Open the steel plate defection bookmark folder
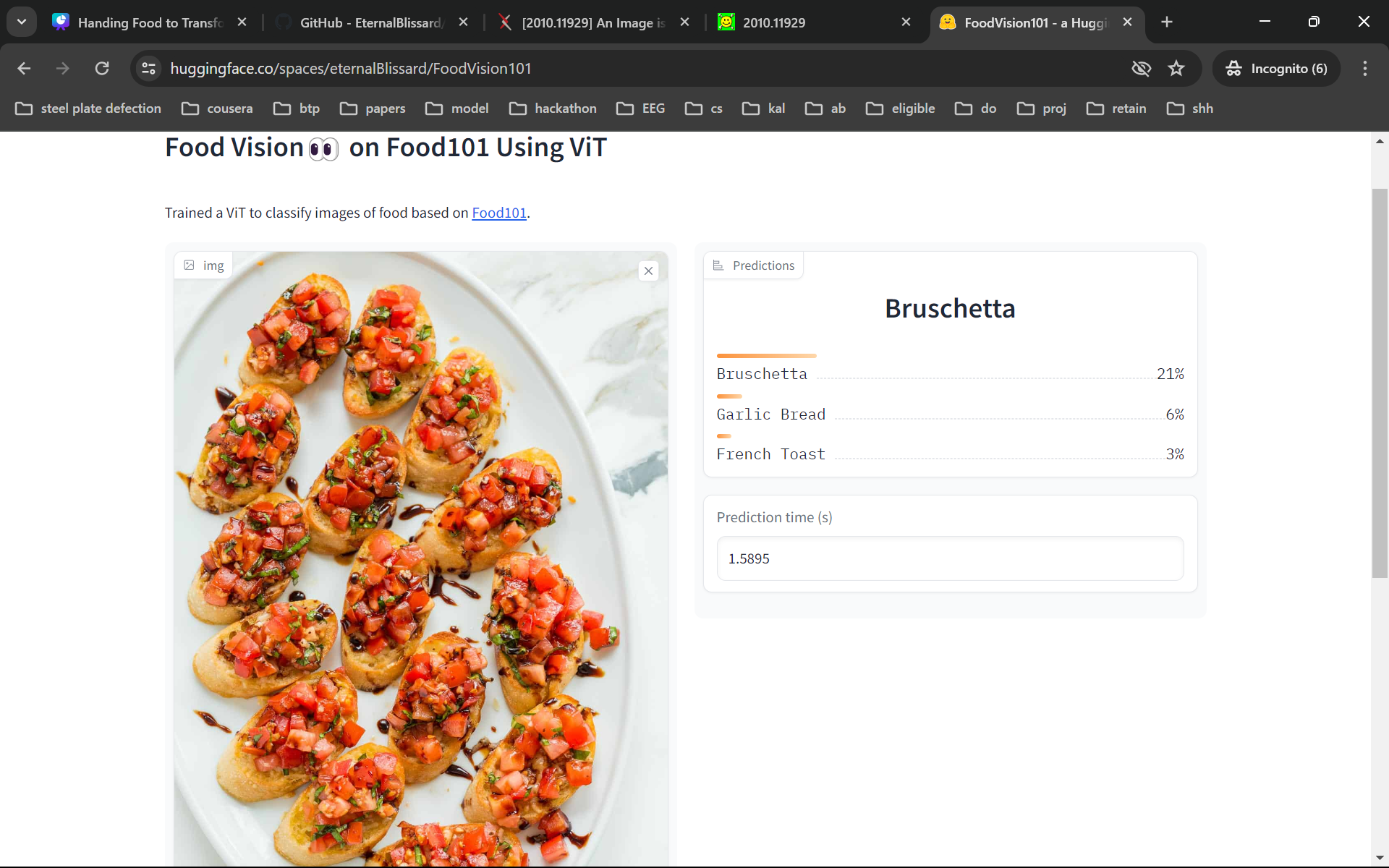Image resolution: width=1389 pixels, height=868 pixels. pyautogui.click(x=88, y=109)
